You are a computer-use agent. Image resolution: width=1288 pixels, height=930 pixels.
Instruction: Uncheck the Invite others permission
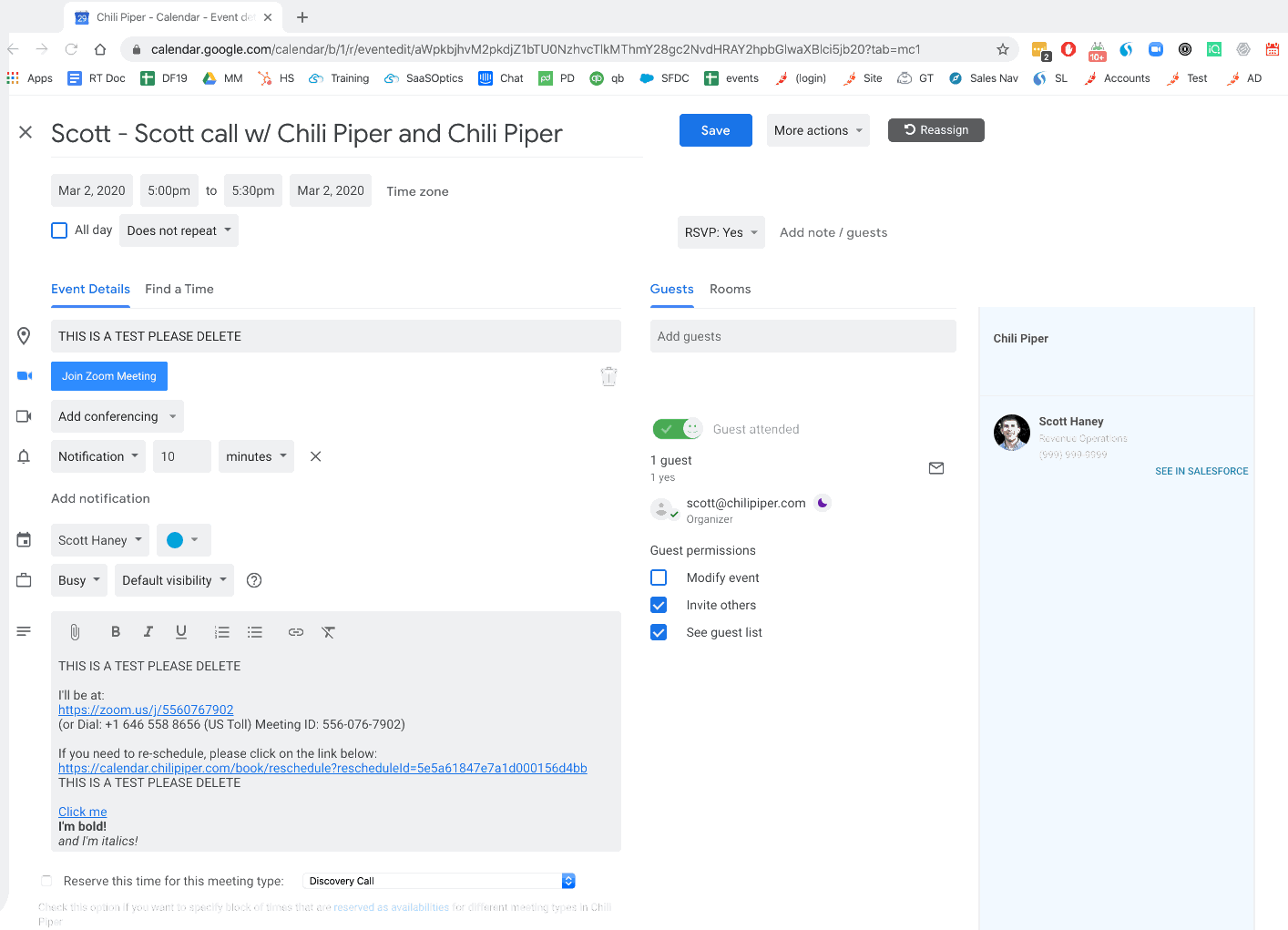pos(659,605)
